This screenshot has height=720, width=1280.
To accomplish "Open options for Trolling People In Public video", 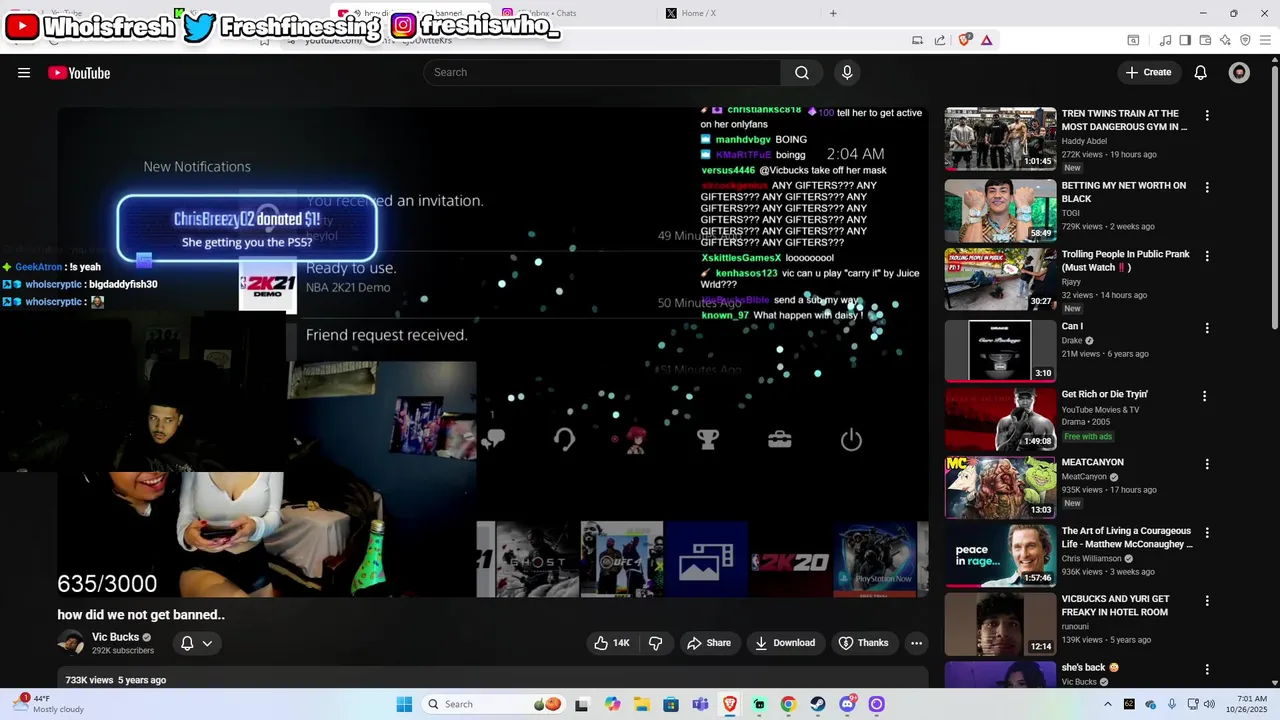I will (1207, 256).
